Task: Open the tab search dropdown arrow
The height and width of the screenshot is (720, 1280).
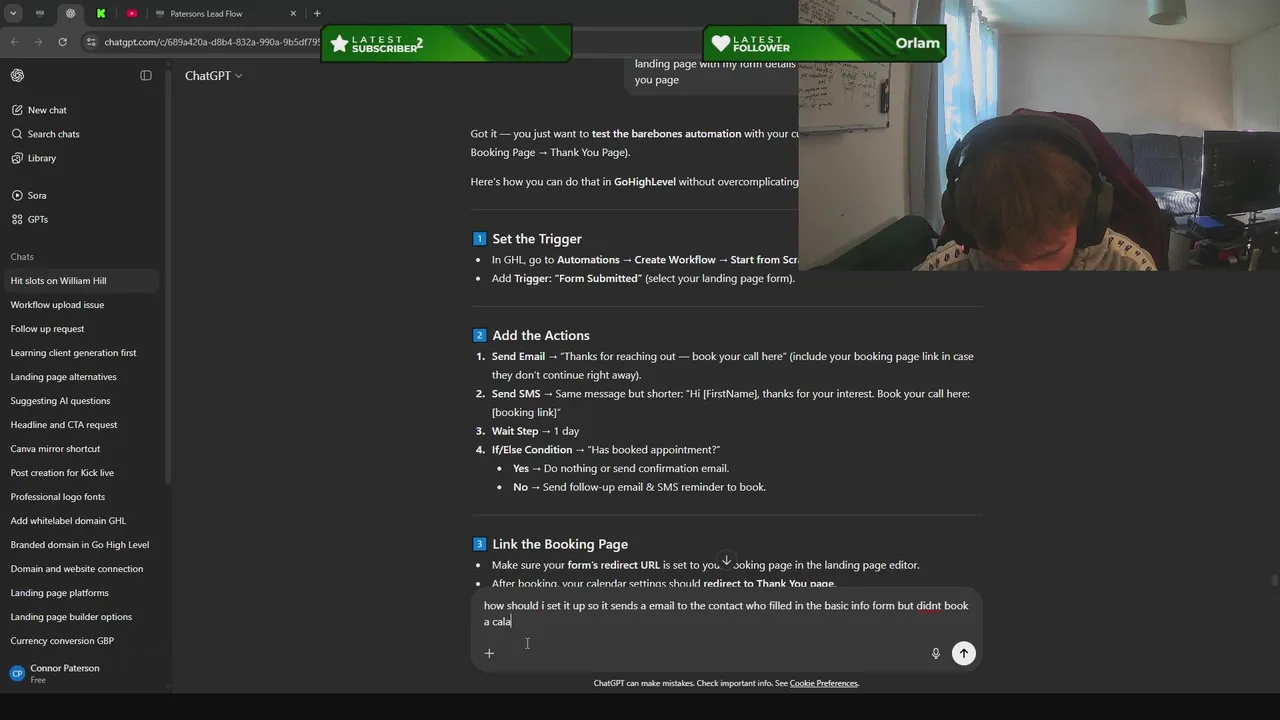Action: click(x=13, y=14)
